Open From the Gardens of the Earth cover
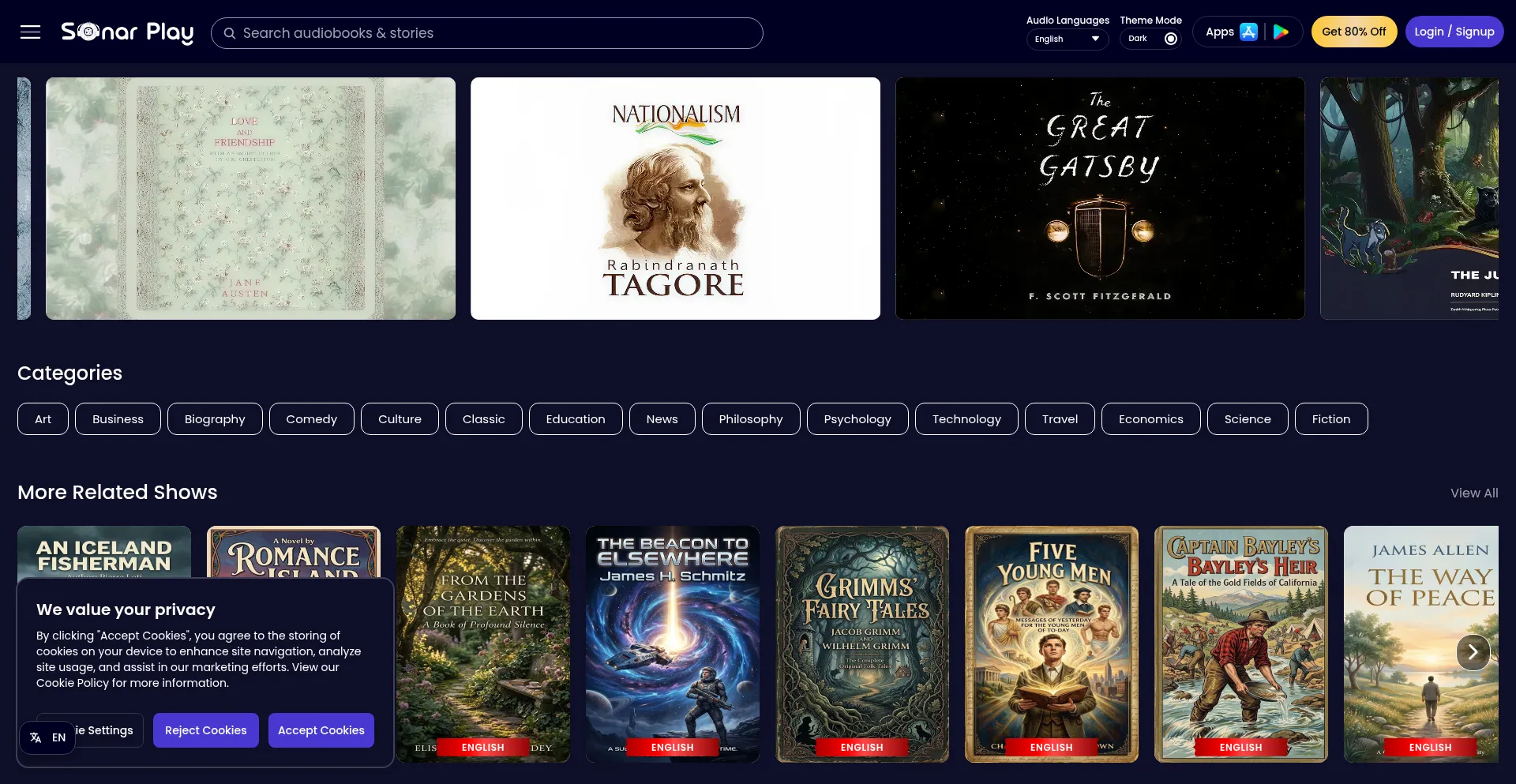 (483, 644)
